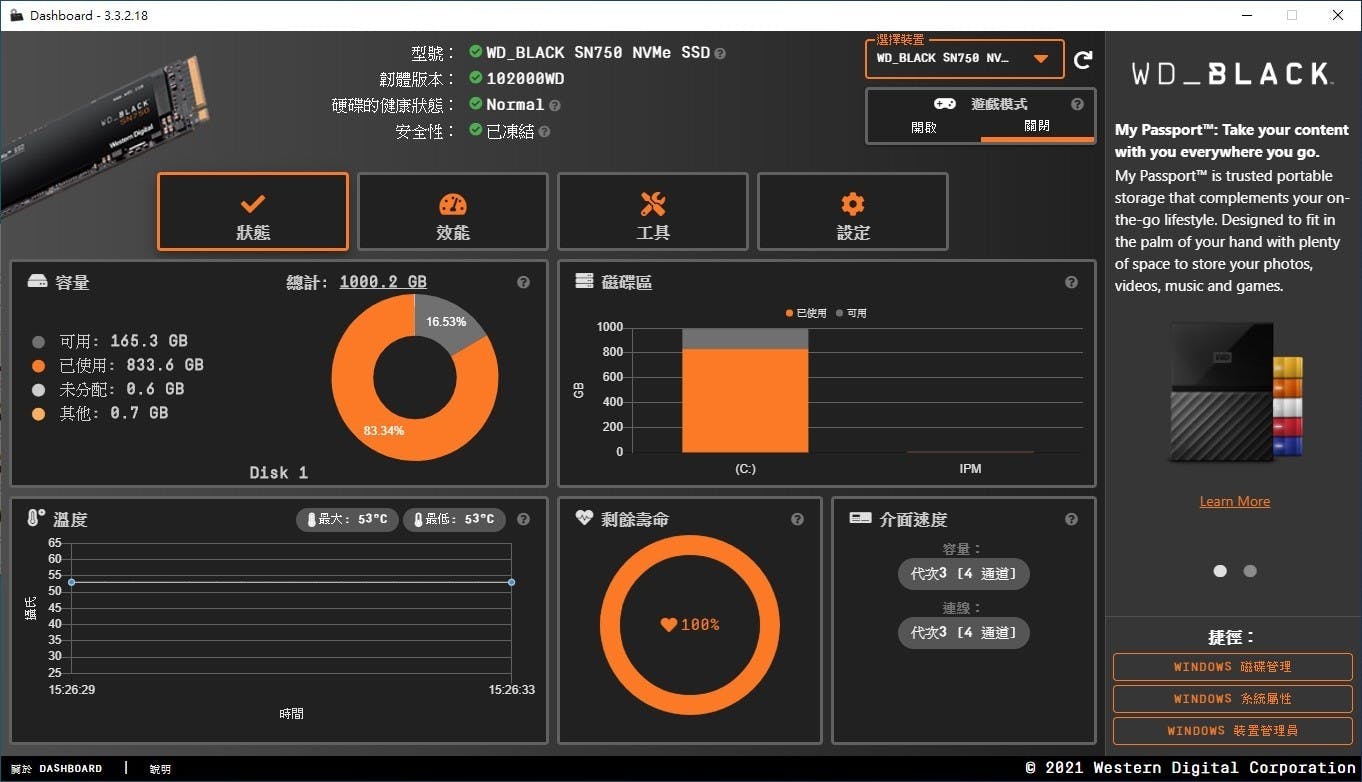
Task: Click help icon in 介面速度 panel
Action: [x=1071, y=519]
